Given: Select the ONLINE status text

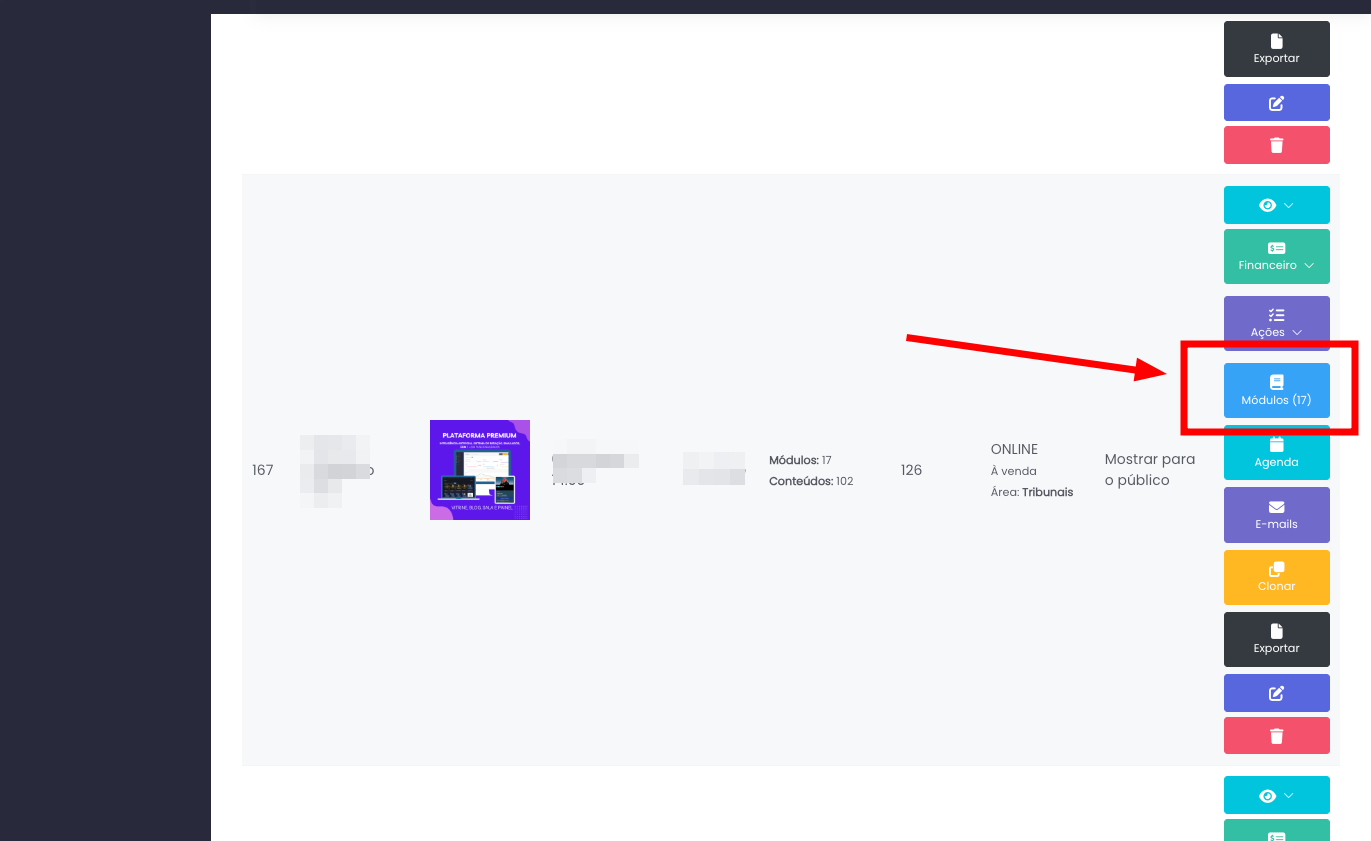Looking at the screenshot, I should point(1014,449).
